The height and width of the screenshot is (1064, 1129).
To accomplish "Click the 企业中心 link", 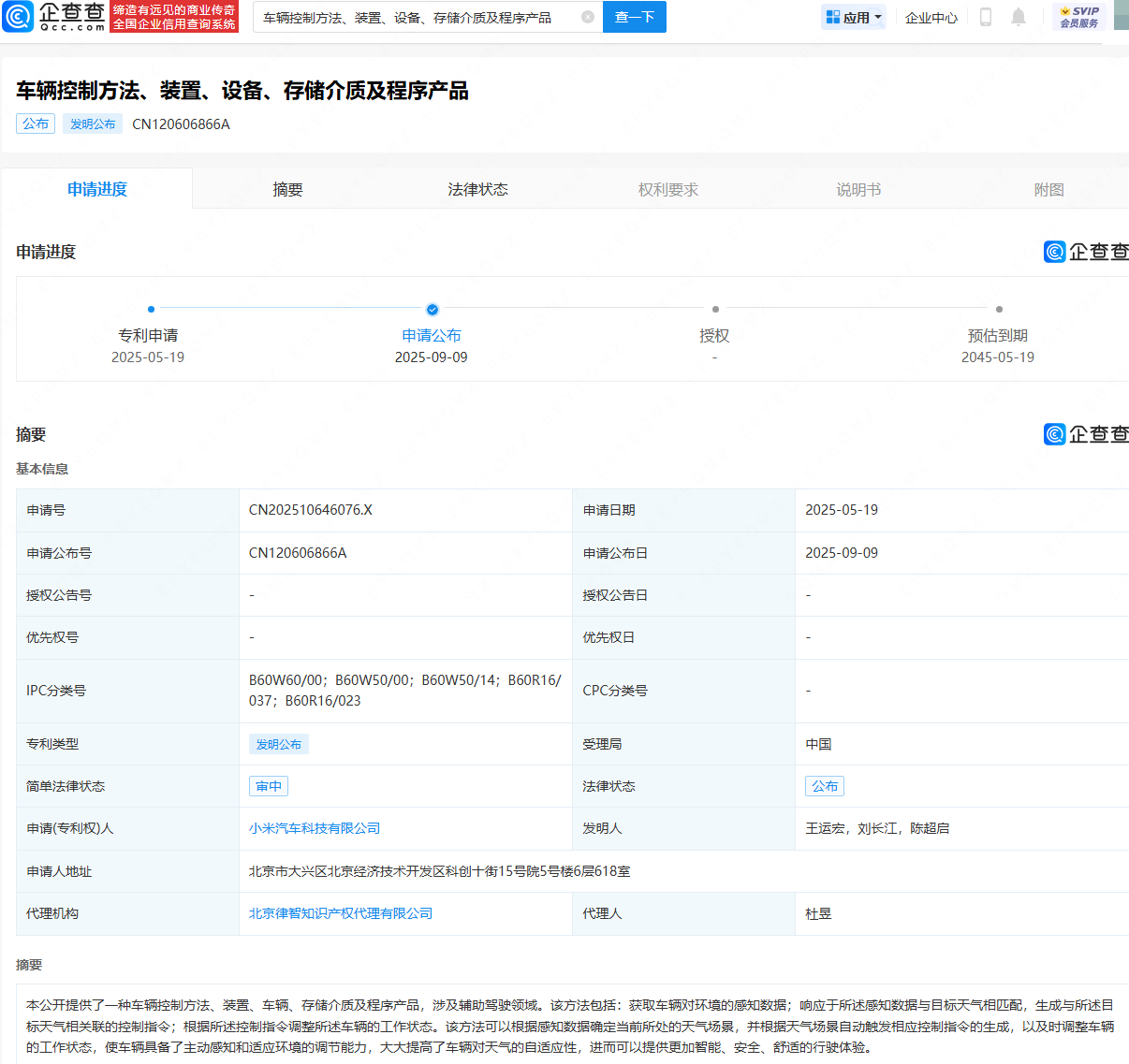I will [x=931, y=17].
